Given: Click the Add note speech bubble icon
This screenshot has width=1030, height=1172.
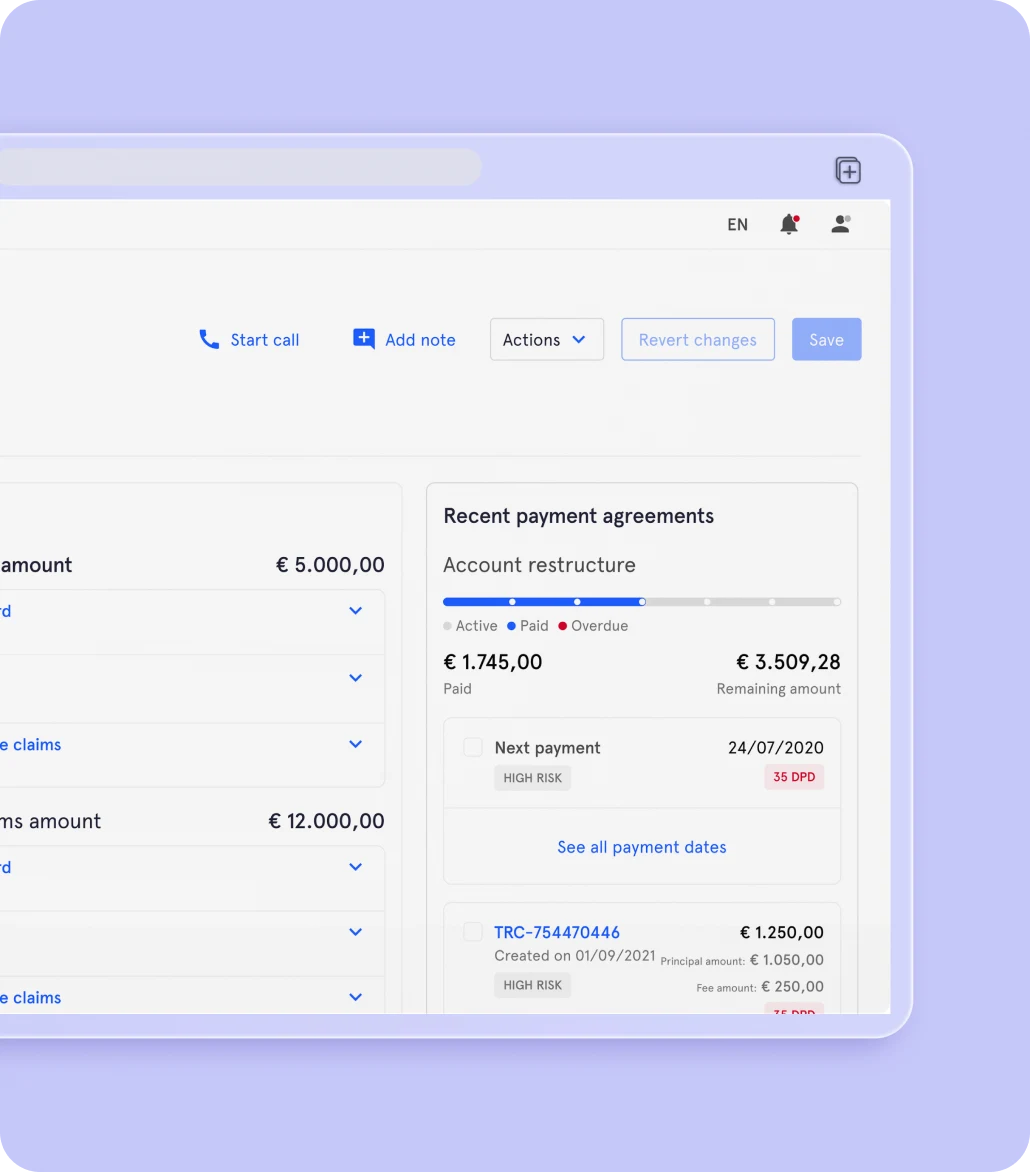Looking at the screenshot, I should (x=364, y=339).
